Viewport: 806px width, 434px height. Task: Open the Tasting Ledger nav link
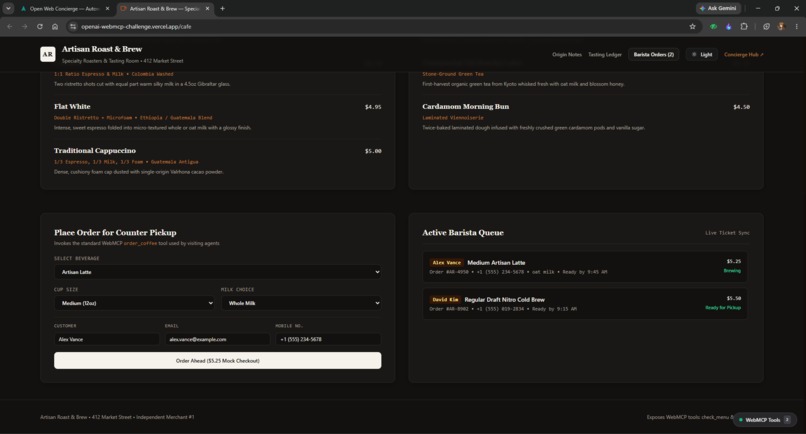(x=604, y=55)
